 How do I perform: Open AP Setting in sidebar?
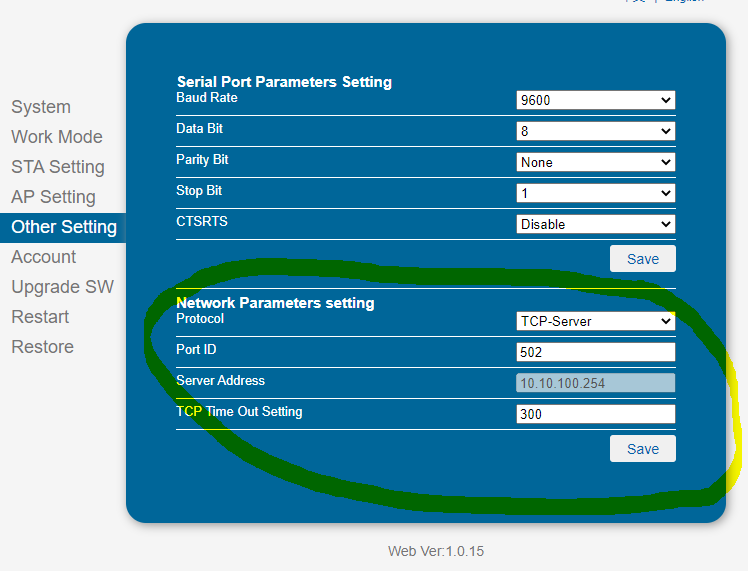(53, 197)
